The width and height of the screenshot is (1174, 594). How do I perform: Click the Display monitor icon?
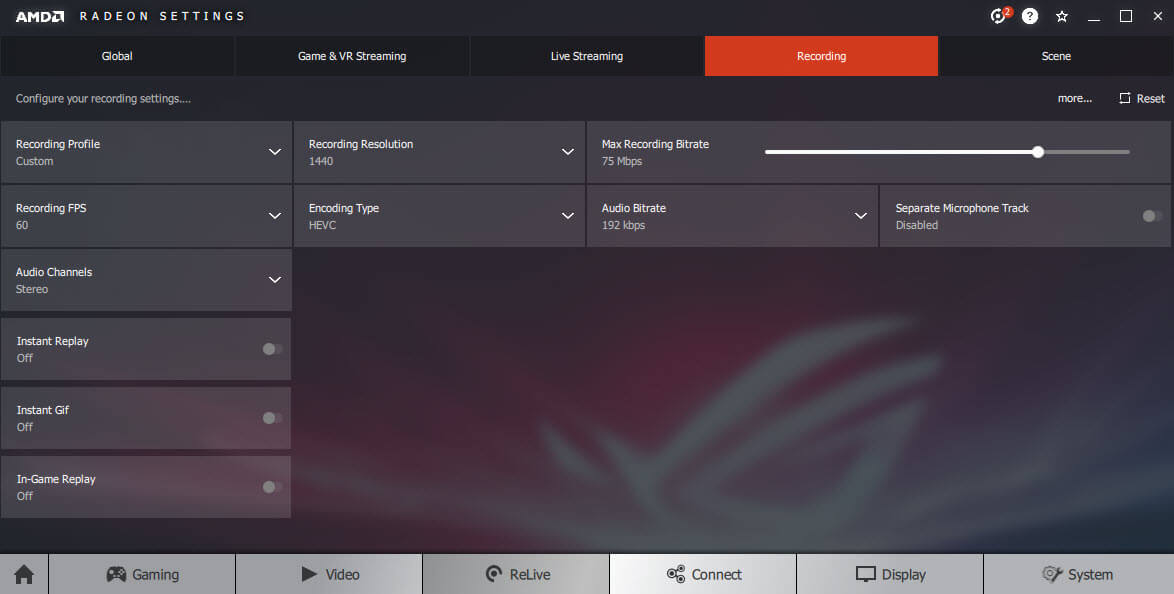[866, 575]
